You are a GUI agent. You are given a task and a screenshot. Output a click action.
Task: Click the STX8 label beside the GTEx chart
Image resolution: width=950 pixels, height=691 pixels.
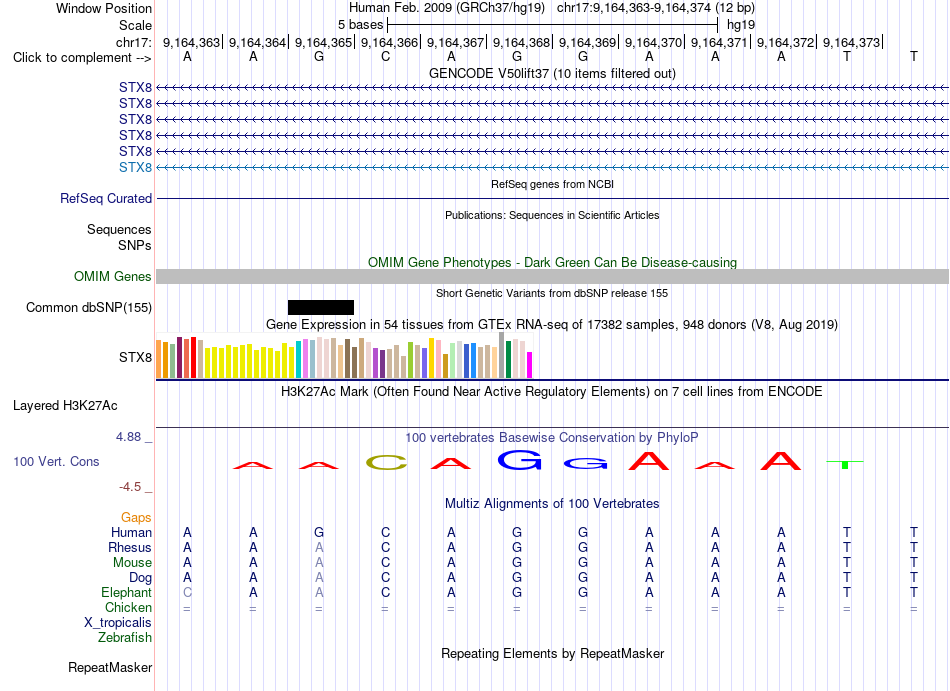[135, 357]
